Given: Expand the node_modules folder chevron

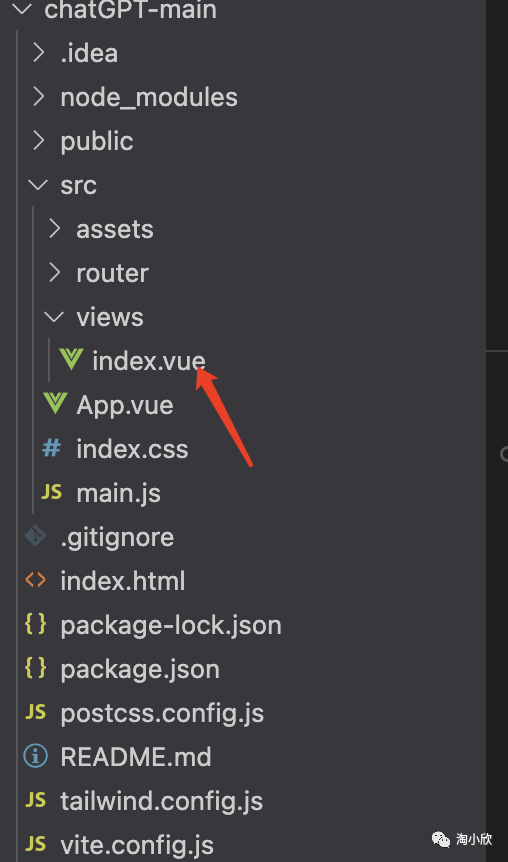Looking at the screenshot, I should coord(38,97).
